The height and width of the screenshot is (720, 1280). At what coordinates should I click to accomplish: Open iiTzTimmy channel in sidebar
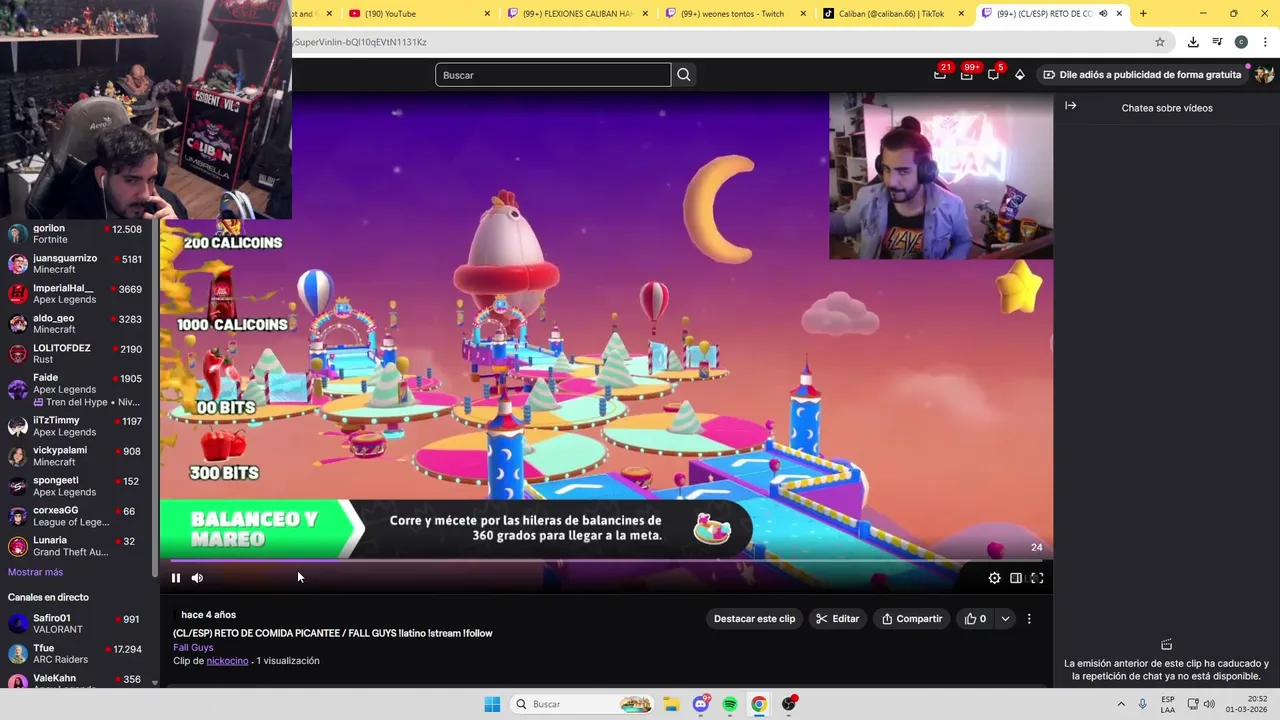tap(75, 426)
